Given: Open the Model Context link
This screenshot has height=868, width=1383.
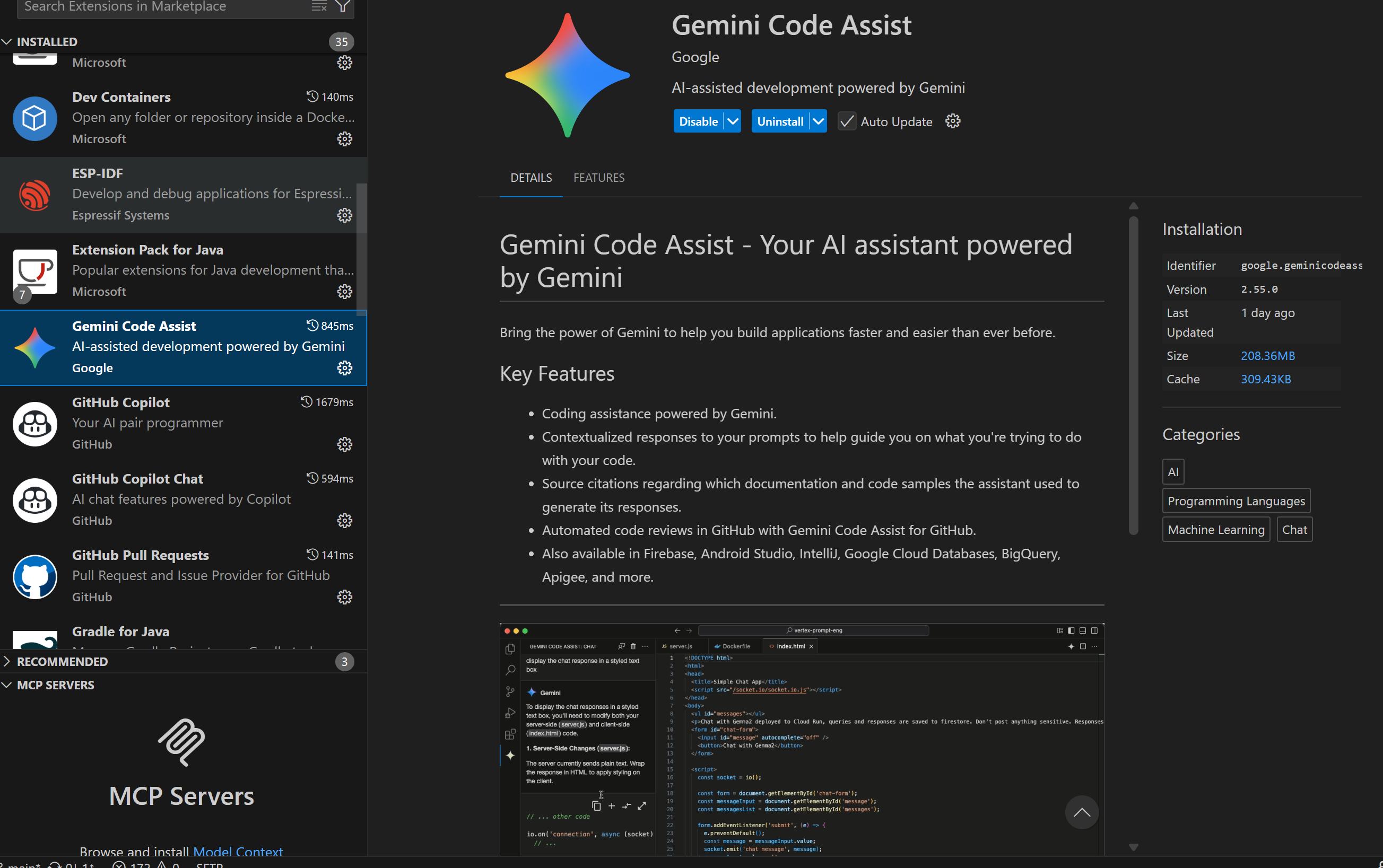Looking at the screenshot, I should coord(238,852).
